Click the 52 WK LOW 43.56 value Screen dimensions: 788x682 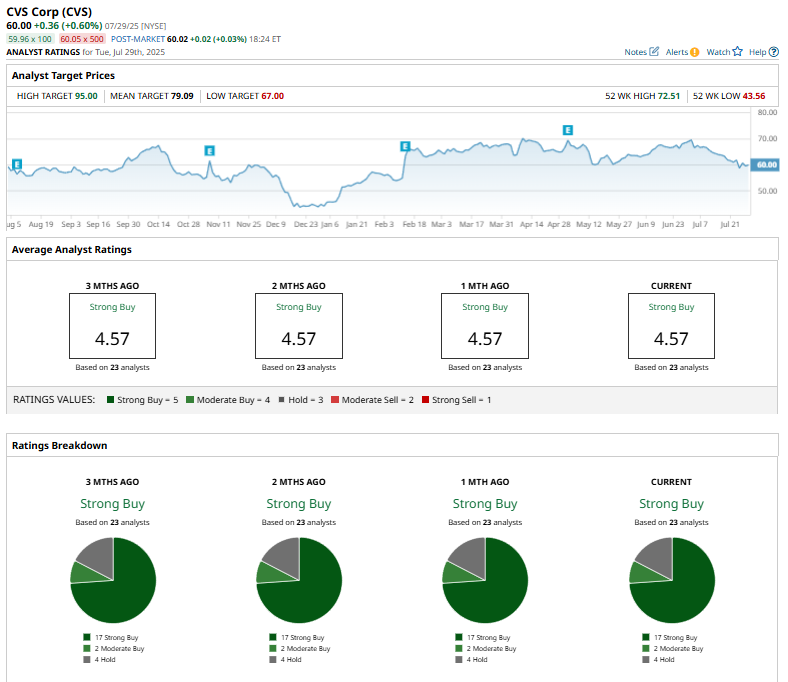[754, 96]
